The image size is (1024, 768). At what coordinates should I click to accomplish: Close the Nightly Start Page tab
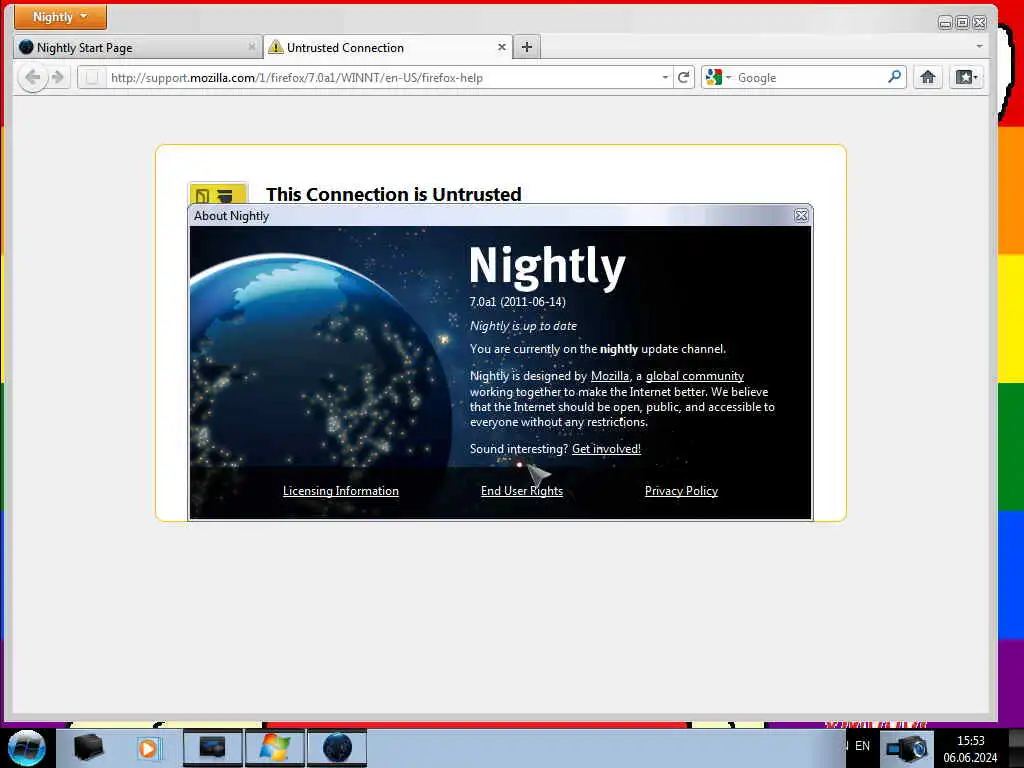pos(251,47)
